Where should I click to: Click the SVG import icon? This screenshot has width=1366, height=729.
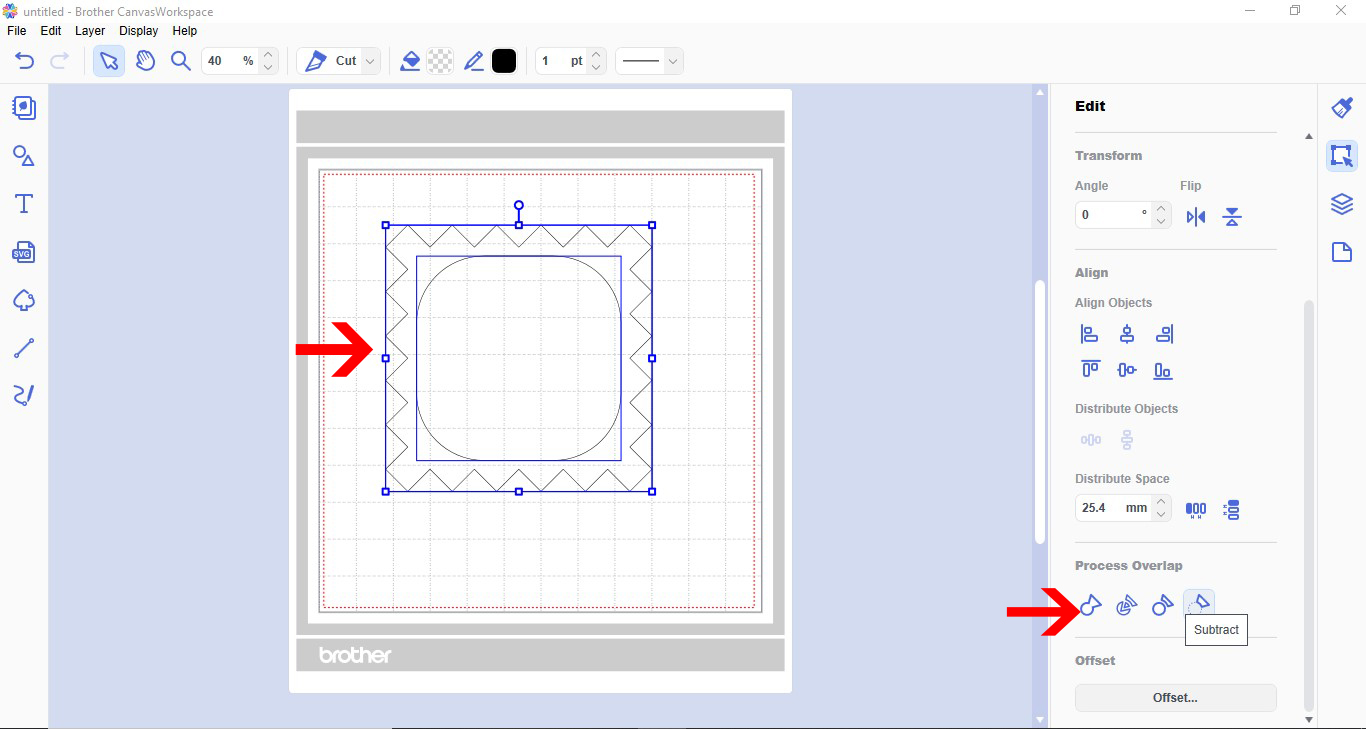click(24, 252)
